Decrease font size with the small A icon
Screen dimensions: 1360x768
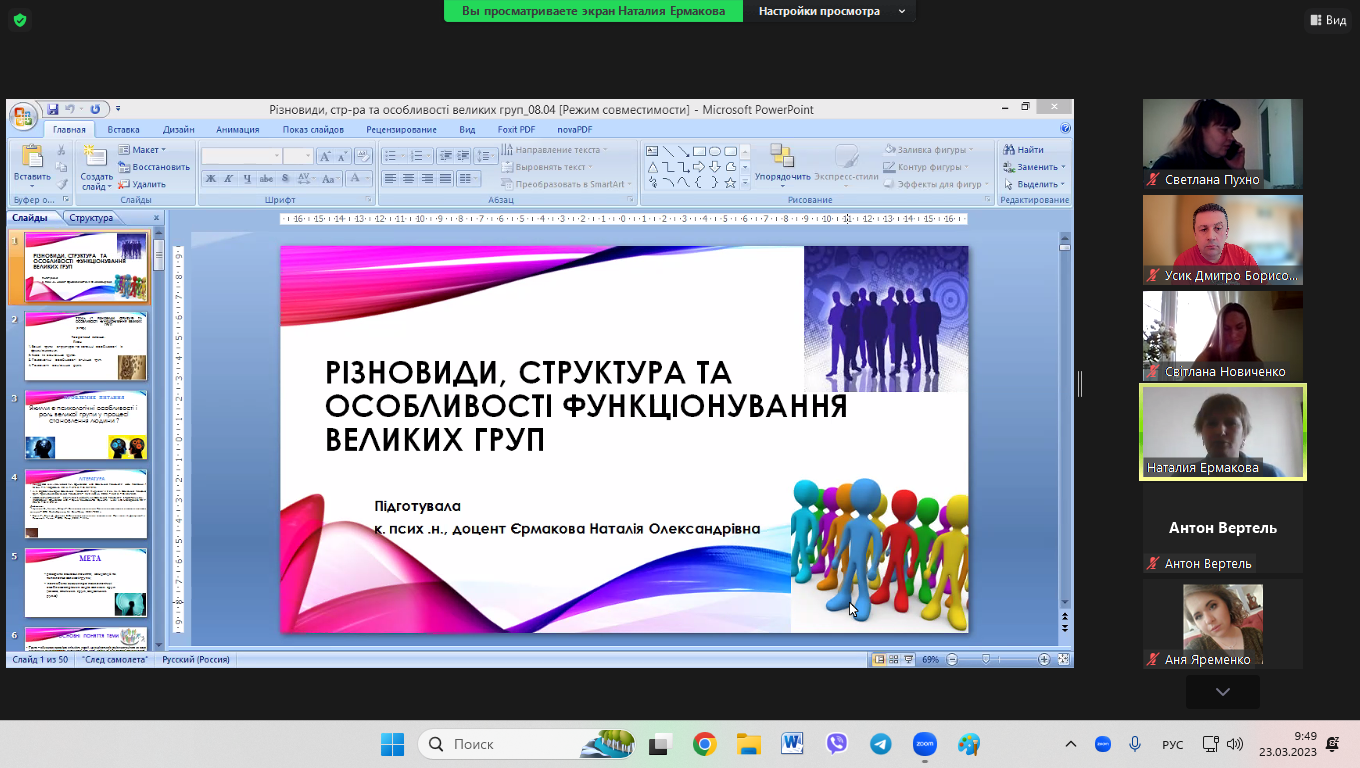pyautogui.click(x=343, y=156)
